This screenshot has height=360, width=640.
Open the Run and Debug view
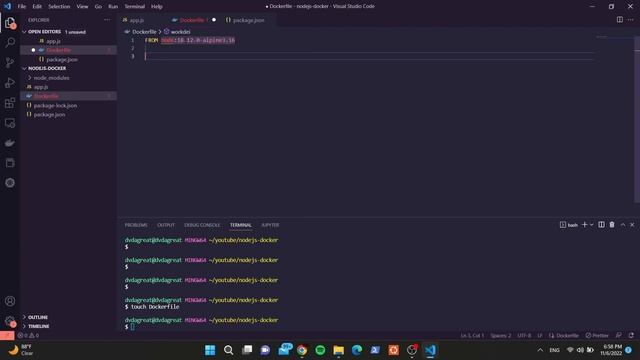(10, 82)
